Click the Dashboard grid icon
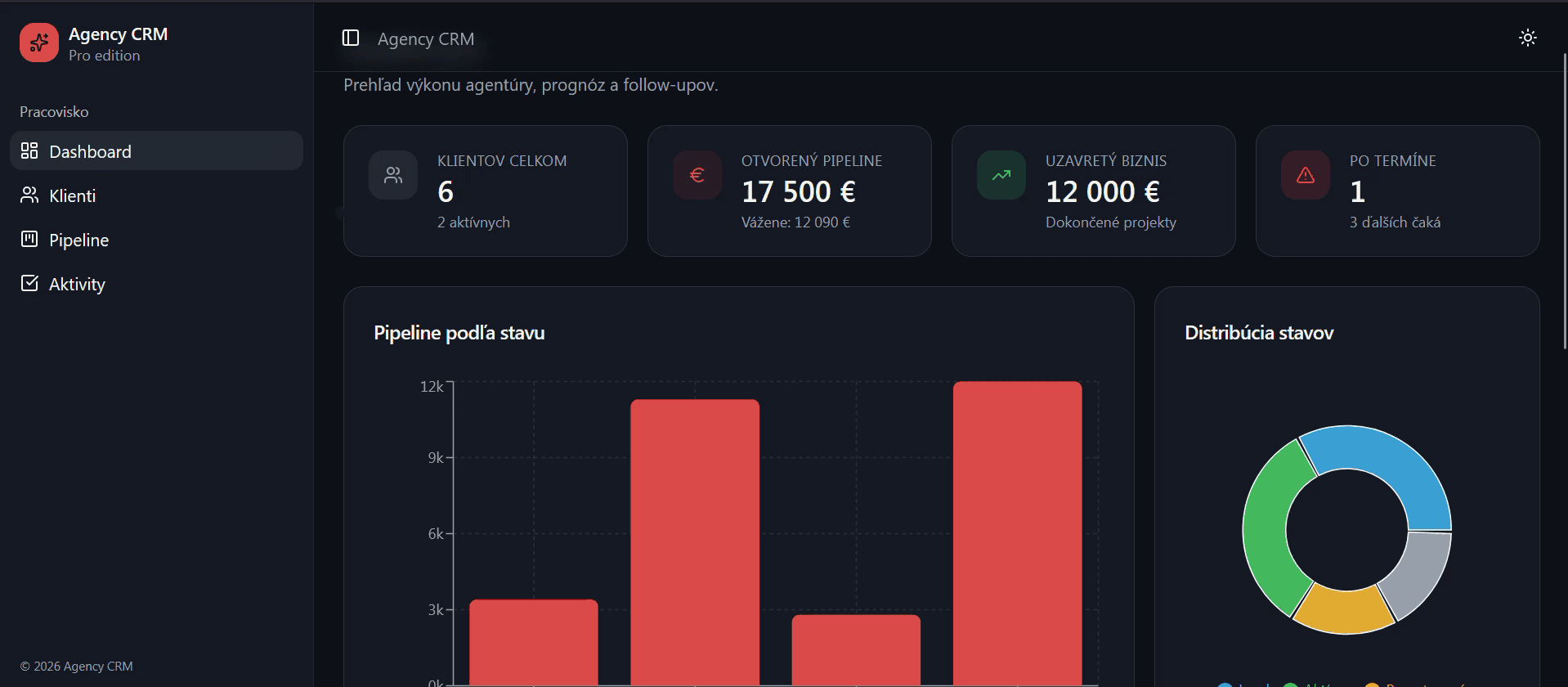The width and height of the screenshot is (1568, 687). click(29, 150)
